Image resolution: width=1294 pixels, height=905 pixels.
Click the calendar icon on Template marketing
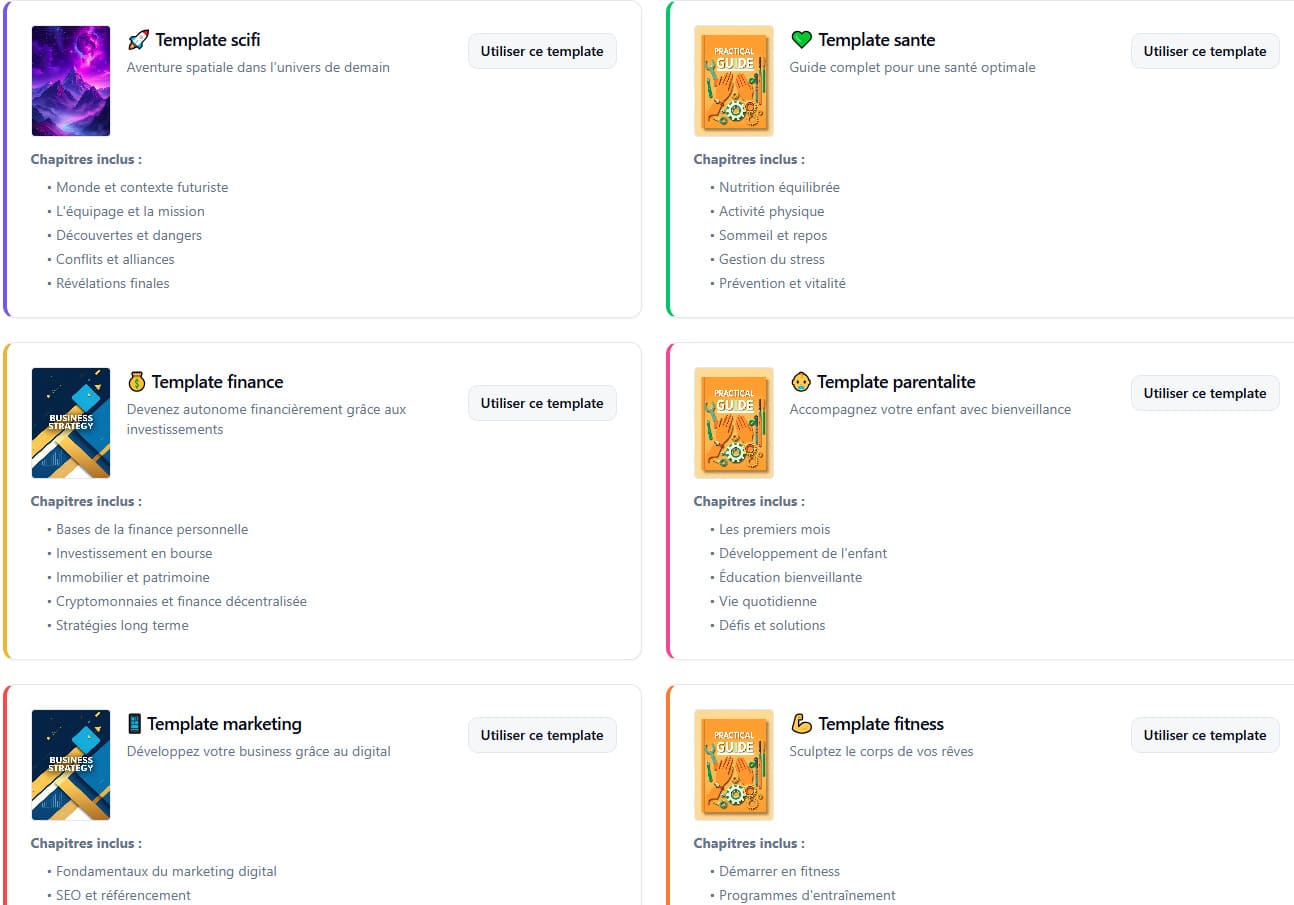coord(135,723)
